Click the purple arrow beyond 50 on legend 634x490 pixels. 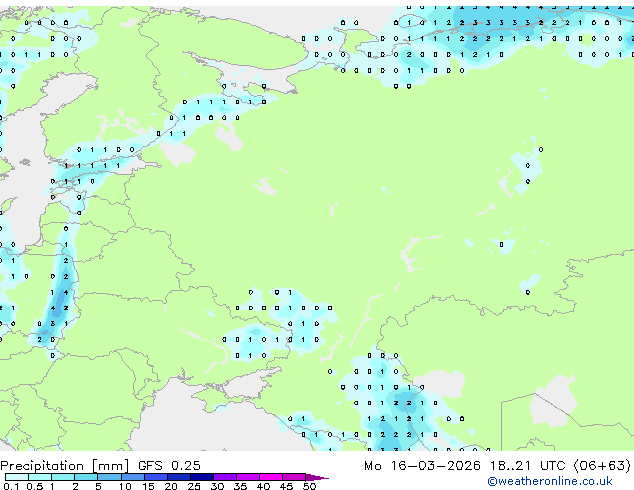[317, 477]
